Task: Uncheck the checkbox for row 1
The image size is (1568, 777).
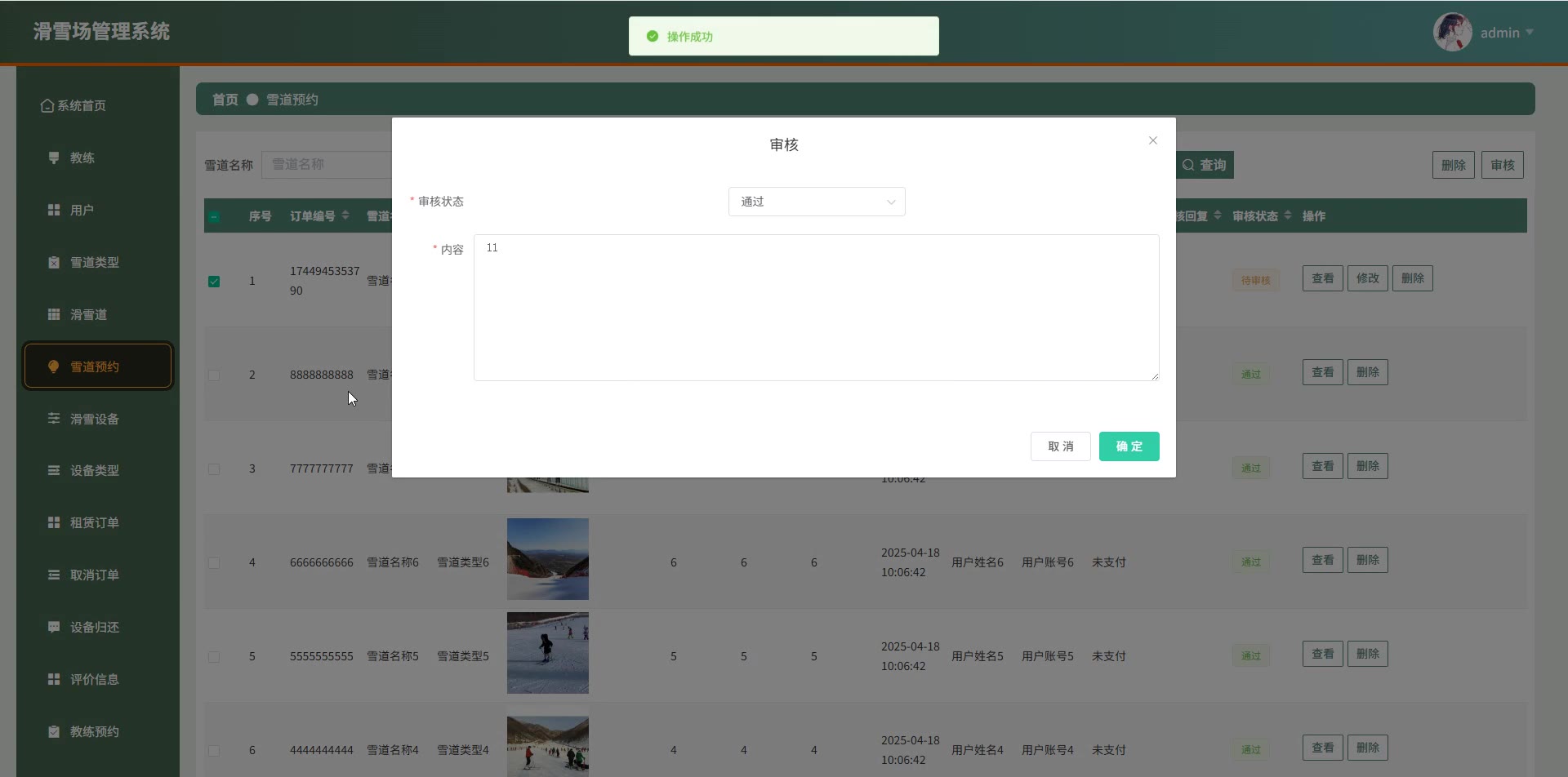Action: point(214,282)
